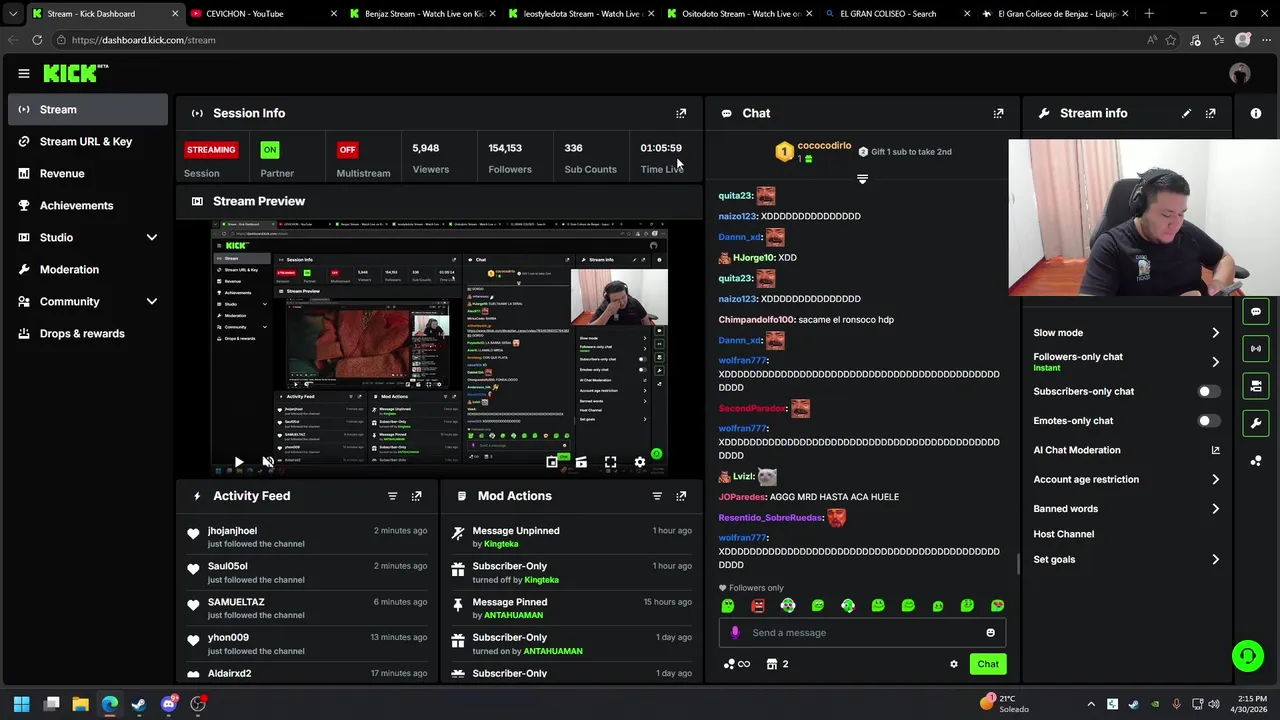Viewport: 1280px width, 720px height.
Task: Open the green support chat bubble
Action: point(1247,656)
